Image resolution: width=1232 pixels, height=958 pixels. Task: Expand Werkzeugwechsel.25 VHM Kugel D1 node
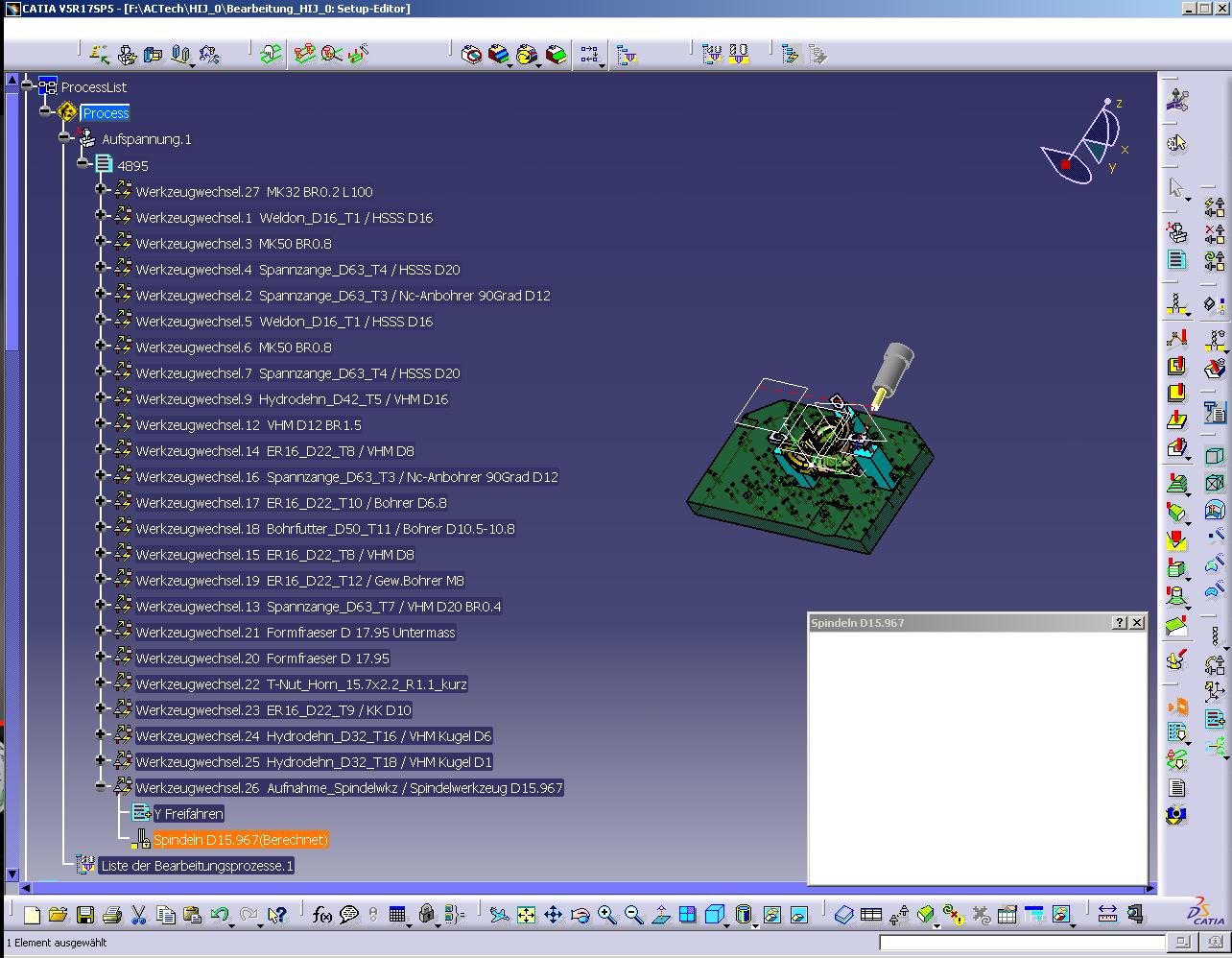(x=101, y=760)
